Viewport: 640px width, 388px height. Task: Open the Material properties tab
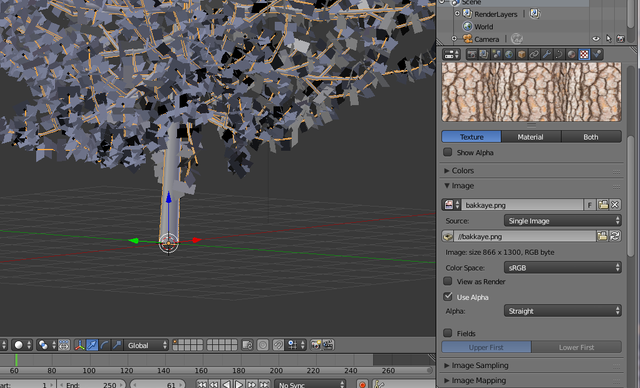point(571,54)
